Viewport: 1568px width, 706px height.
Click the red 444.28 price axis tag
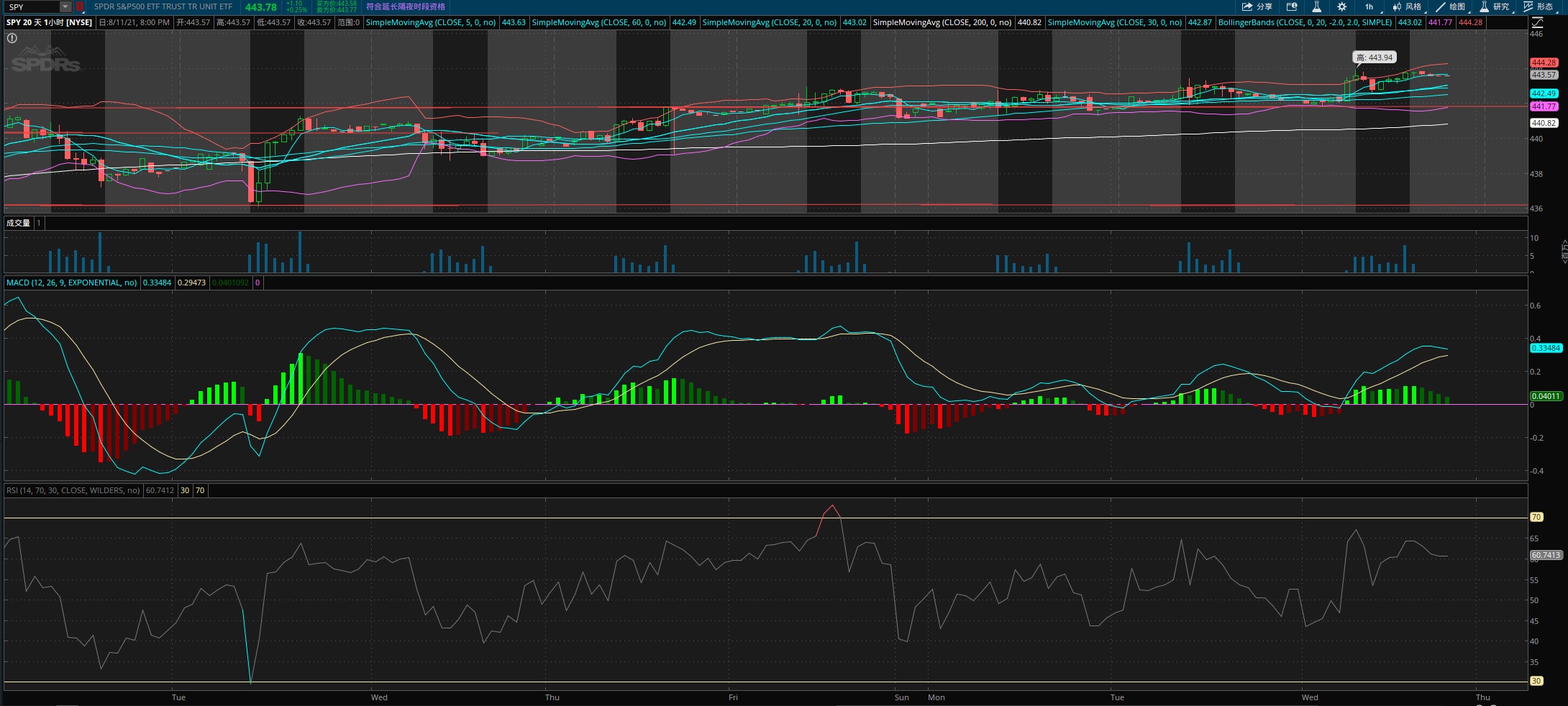coord(1544,63)
